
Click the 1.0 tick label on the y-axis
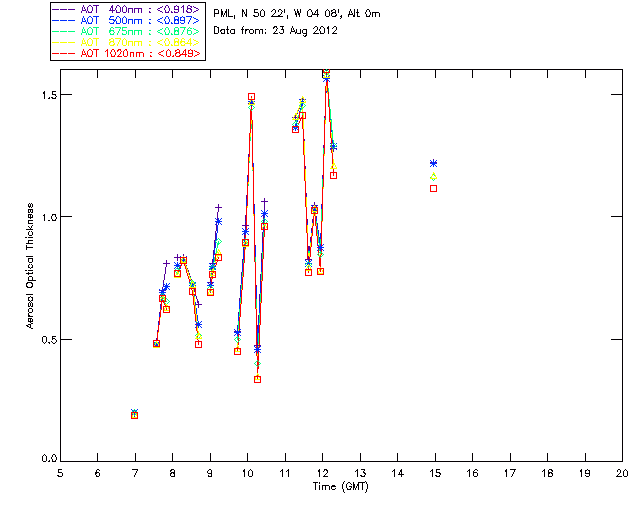(x=46, y=216)
